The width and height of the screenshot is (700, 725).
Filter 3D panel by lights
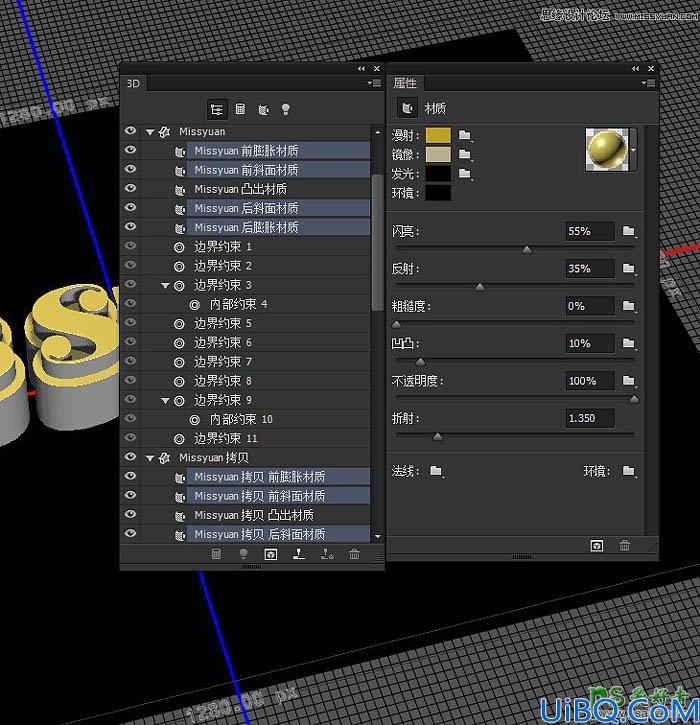[286, 109]
